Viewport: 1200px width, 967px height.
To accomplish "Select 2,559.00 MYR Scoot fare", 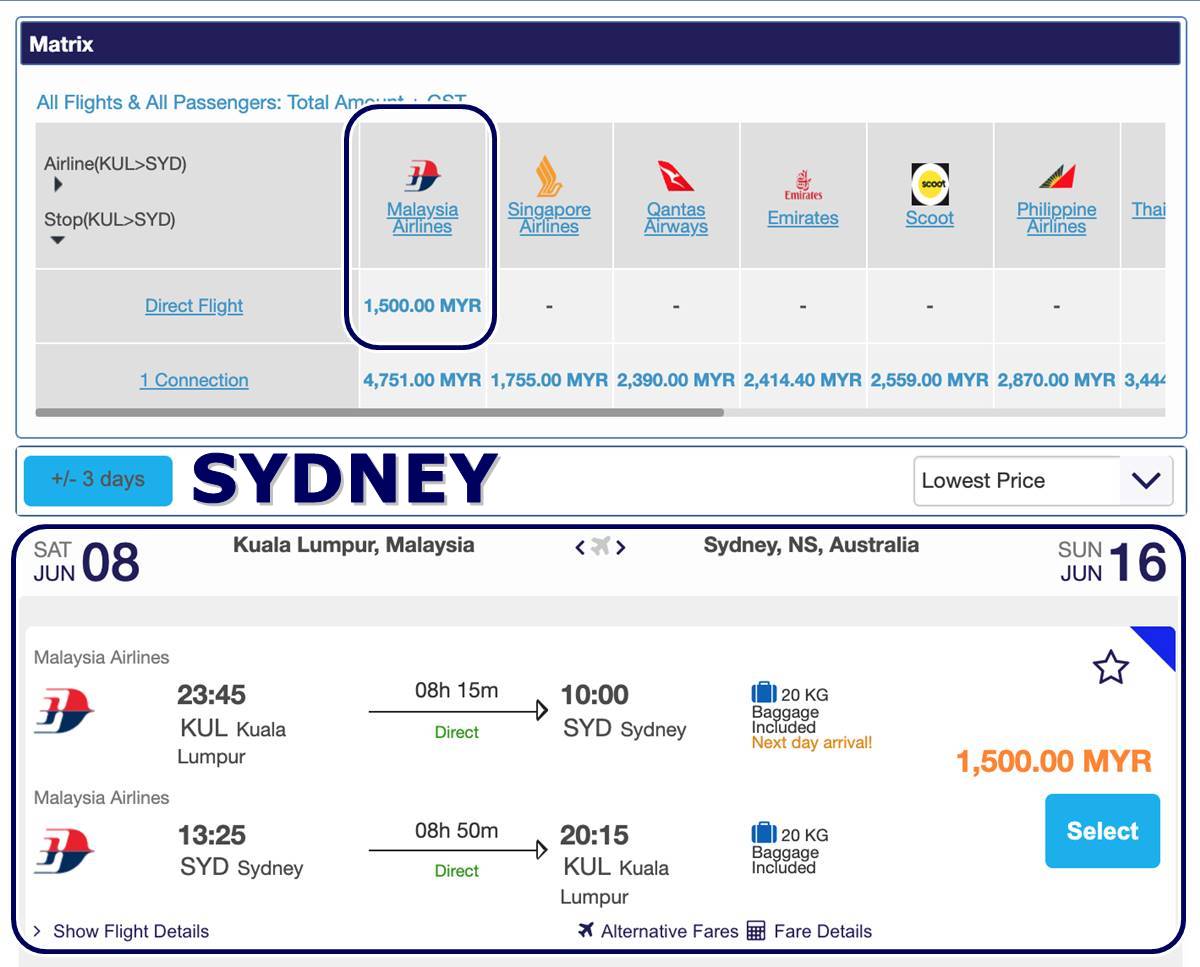I will pyautogui.click(x=930, y=380).
